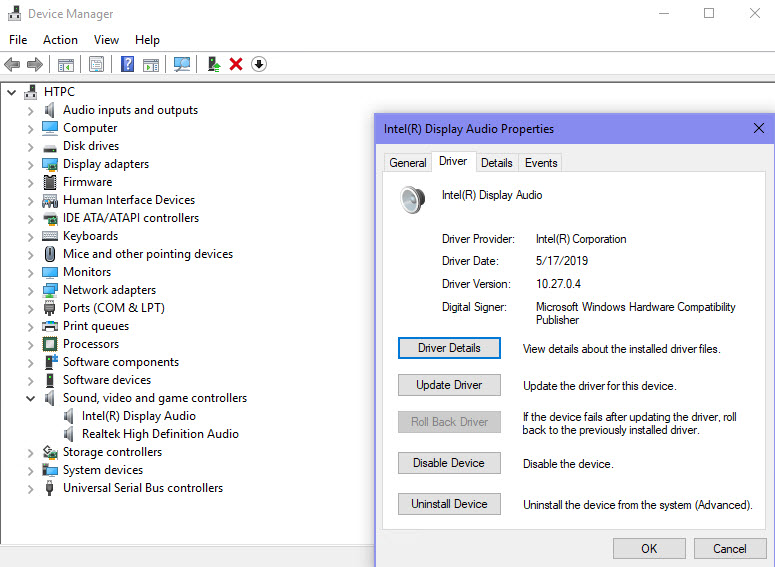Click the Update Driver button
This screenshot has width=775, height=567.
click(x=449, y=385)
